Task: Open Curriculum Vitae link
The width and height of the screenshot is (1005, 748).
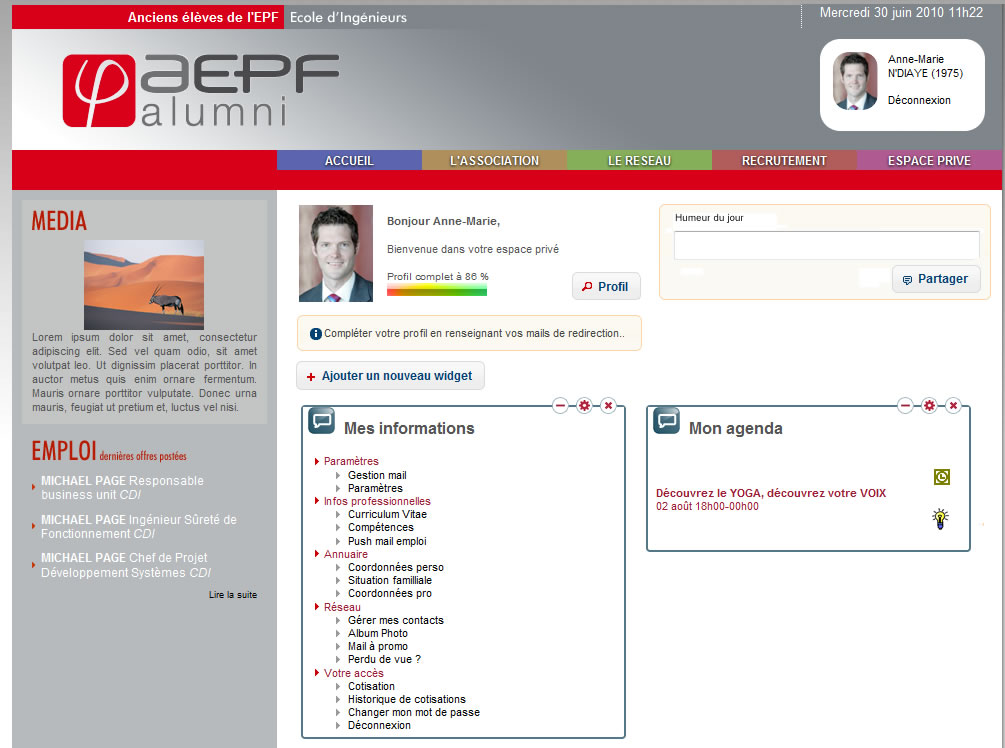Action: click(x=387, y=514)
